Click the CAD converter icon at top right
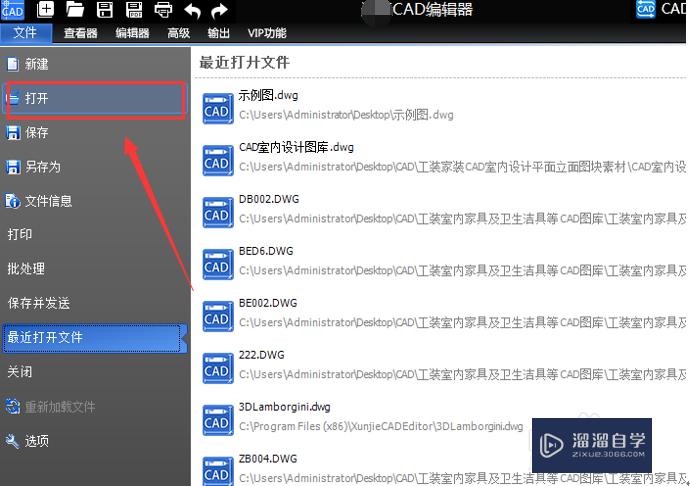Viewport: 690px width, 486px height. tap(646, 9)
